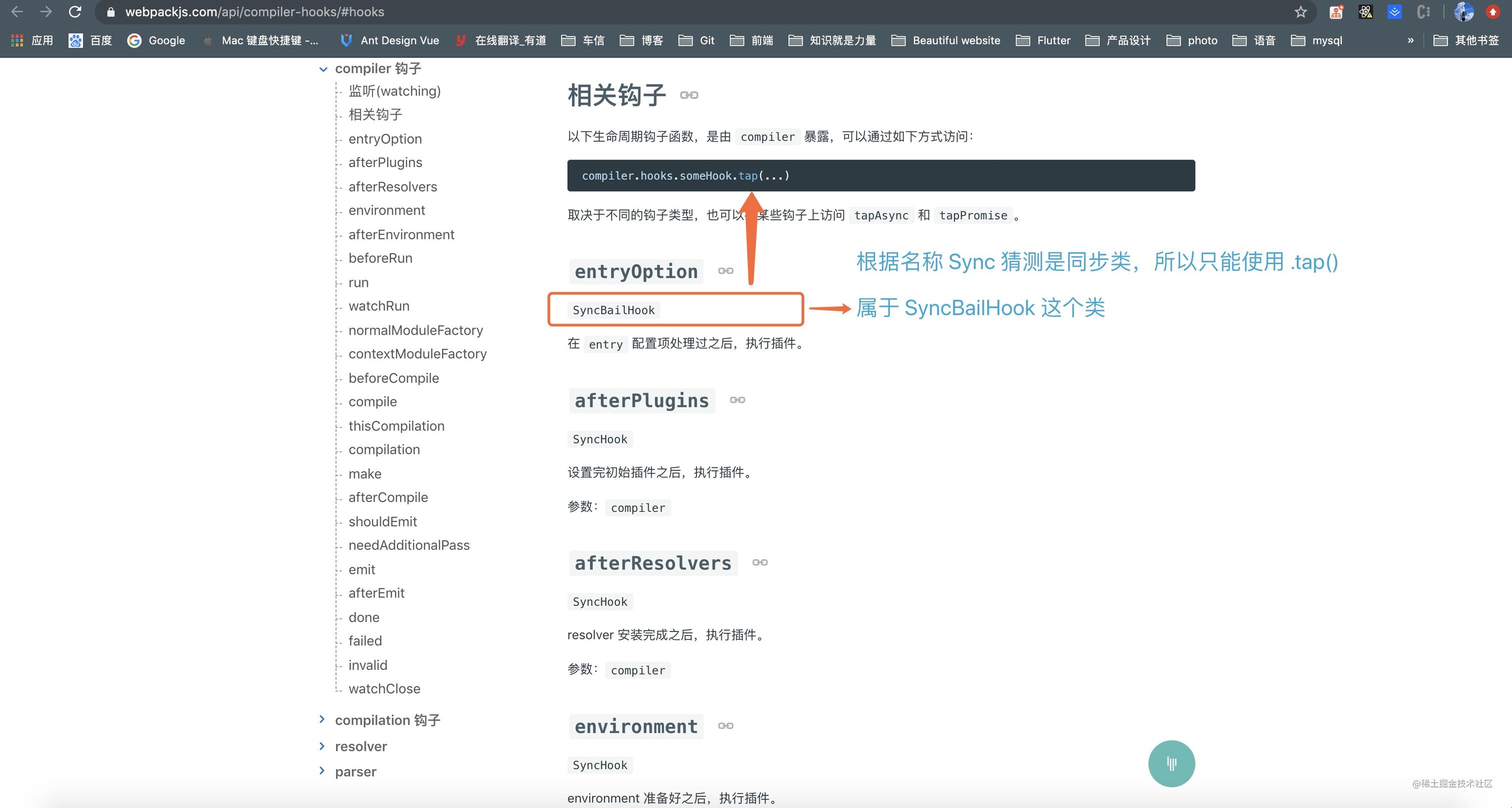Select done sidebar entry

pyautogui.click(x=364, y=617)
